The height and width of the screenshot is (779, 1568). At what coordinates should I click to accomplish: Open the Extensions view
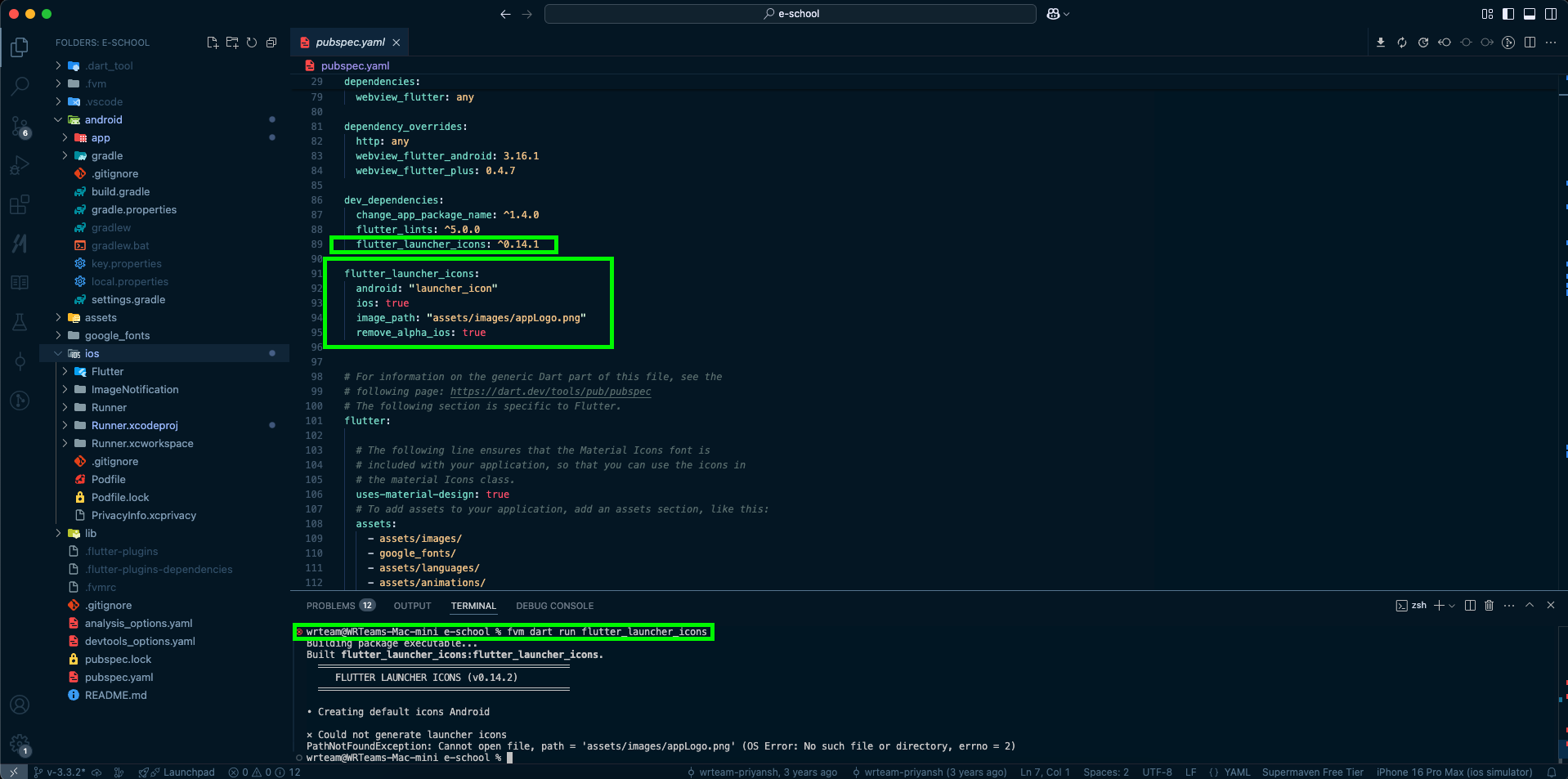pos(20,204)
